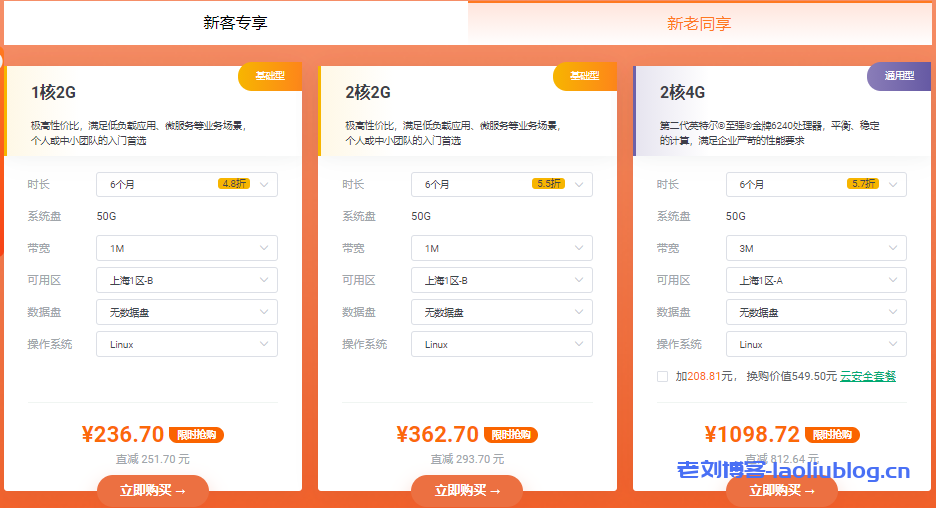Click 立即购买 under the ¥362.70 price
Screen dimensions: 936x508
(x=467, y=490)
